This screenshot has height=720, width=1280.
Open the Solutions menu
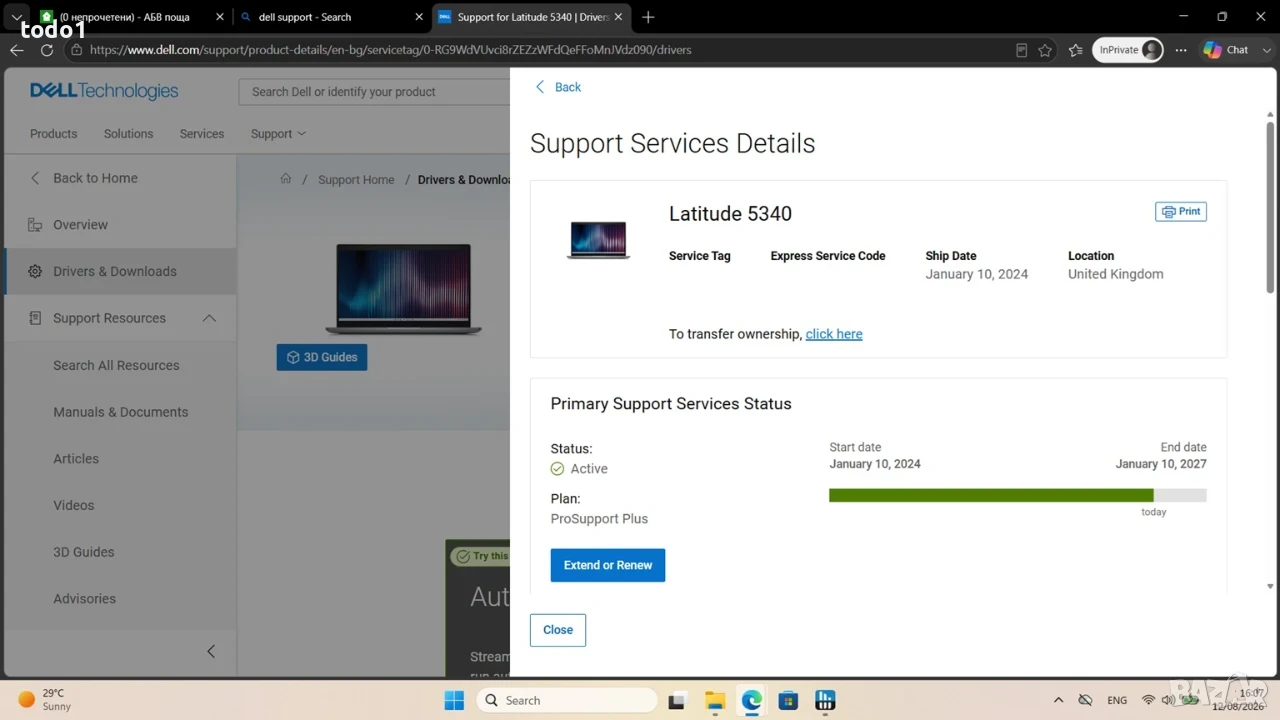coord(129,134)
